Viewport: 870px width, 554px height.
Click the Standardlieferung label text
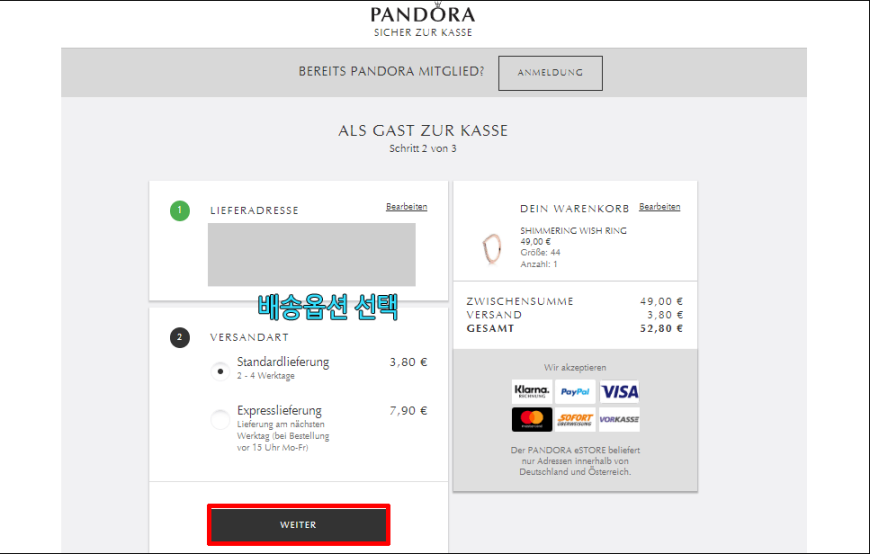(283, 362)
